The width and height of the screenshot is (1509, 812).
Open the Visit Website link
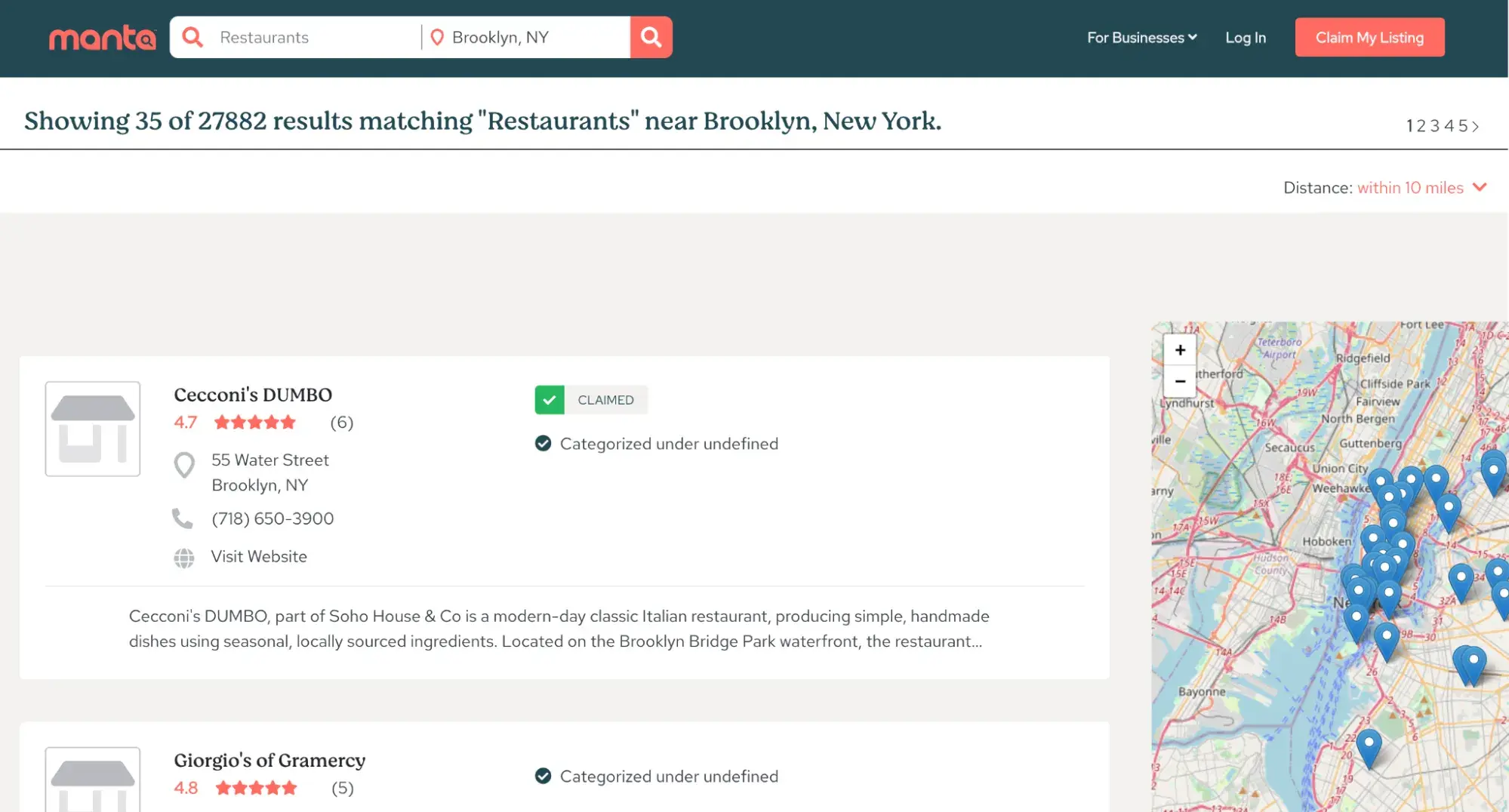259,557
